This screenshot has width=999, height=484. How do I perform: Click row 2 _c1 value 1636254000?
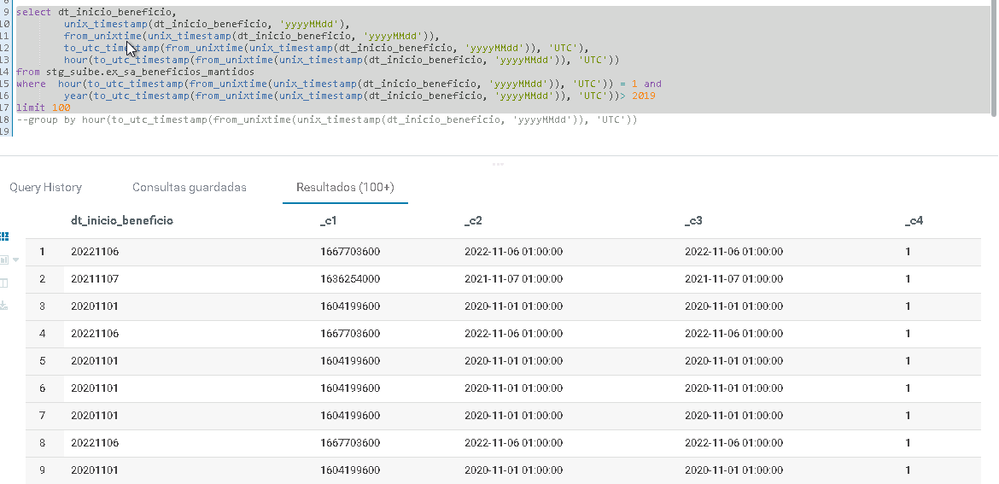pyautogui.click(x=350, y=279)
